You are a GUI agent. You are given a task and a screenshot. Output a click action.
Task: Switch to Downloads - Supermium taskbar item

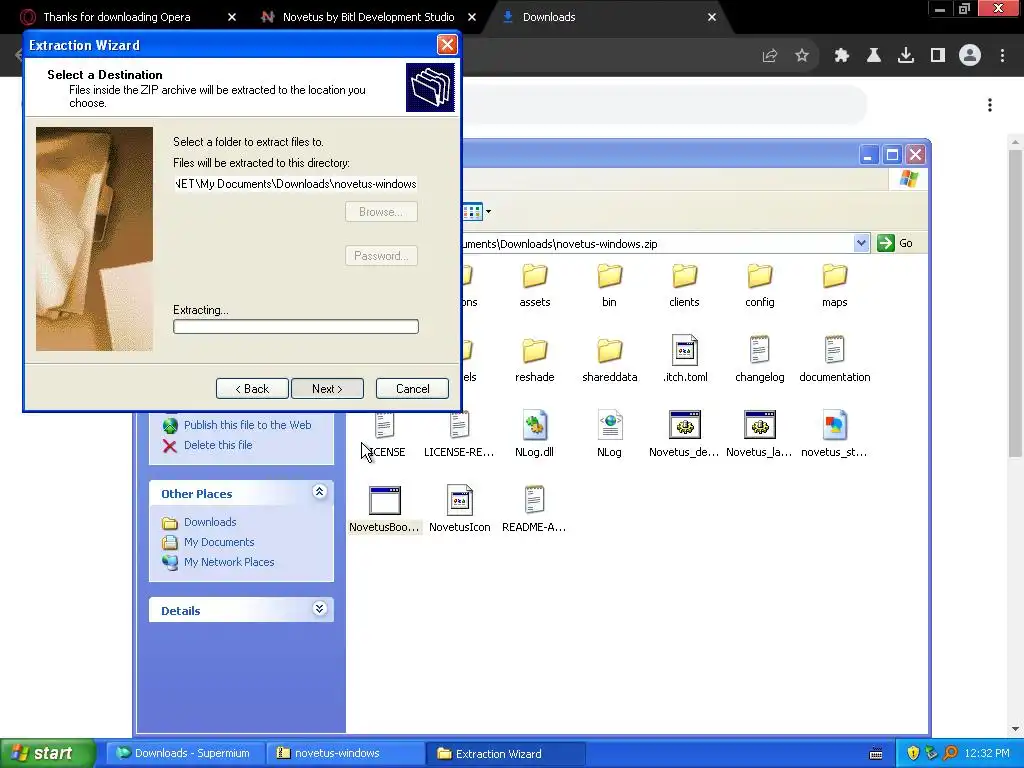(x=185, y=753)
